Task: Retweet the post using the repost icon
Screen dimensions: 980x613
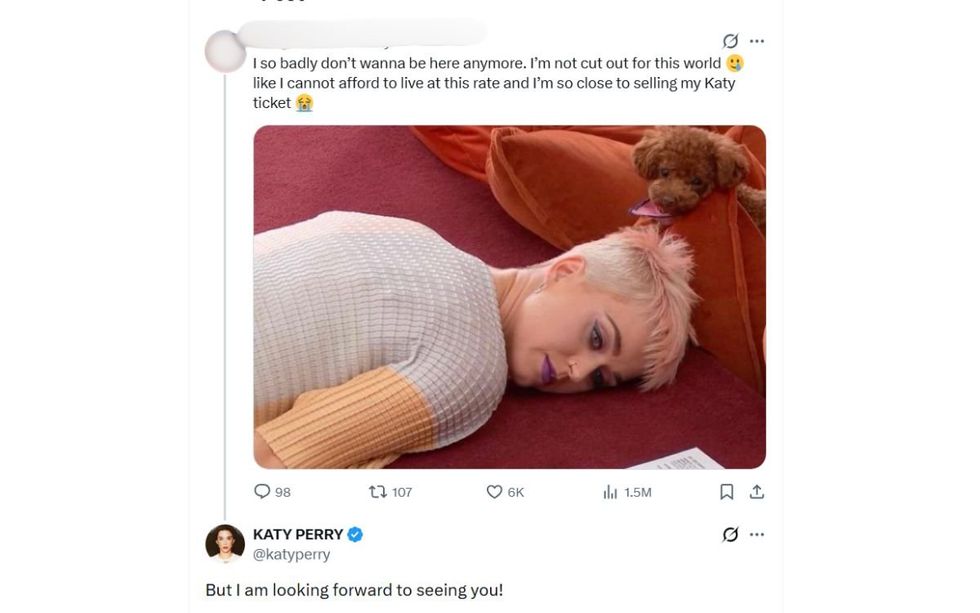Action: click(x=376, y=491)
